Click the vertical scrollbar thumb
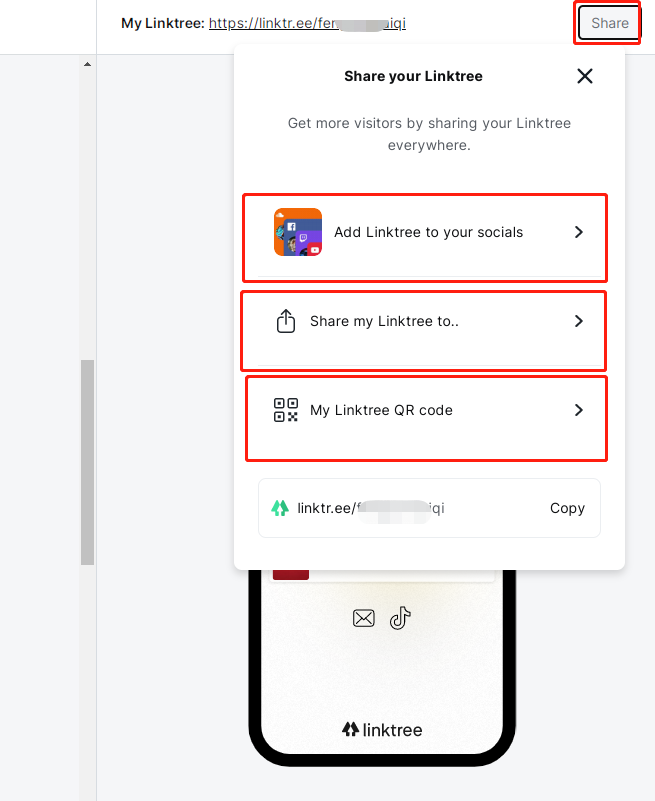 point(87,460)
